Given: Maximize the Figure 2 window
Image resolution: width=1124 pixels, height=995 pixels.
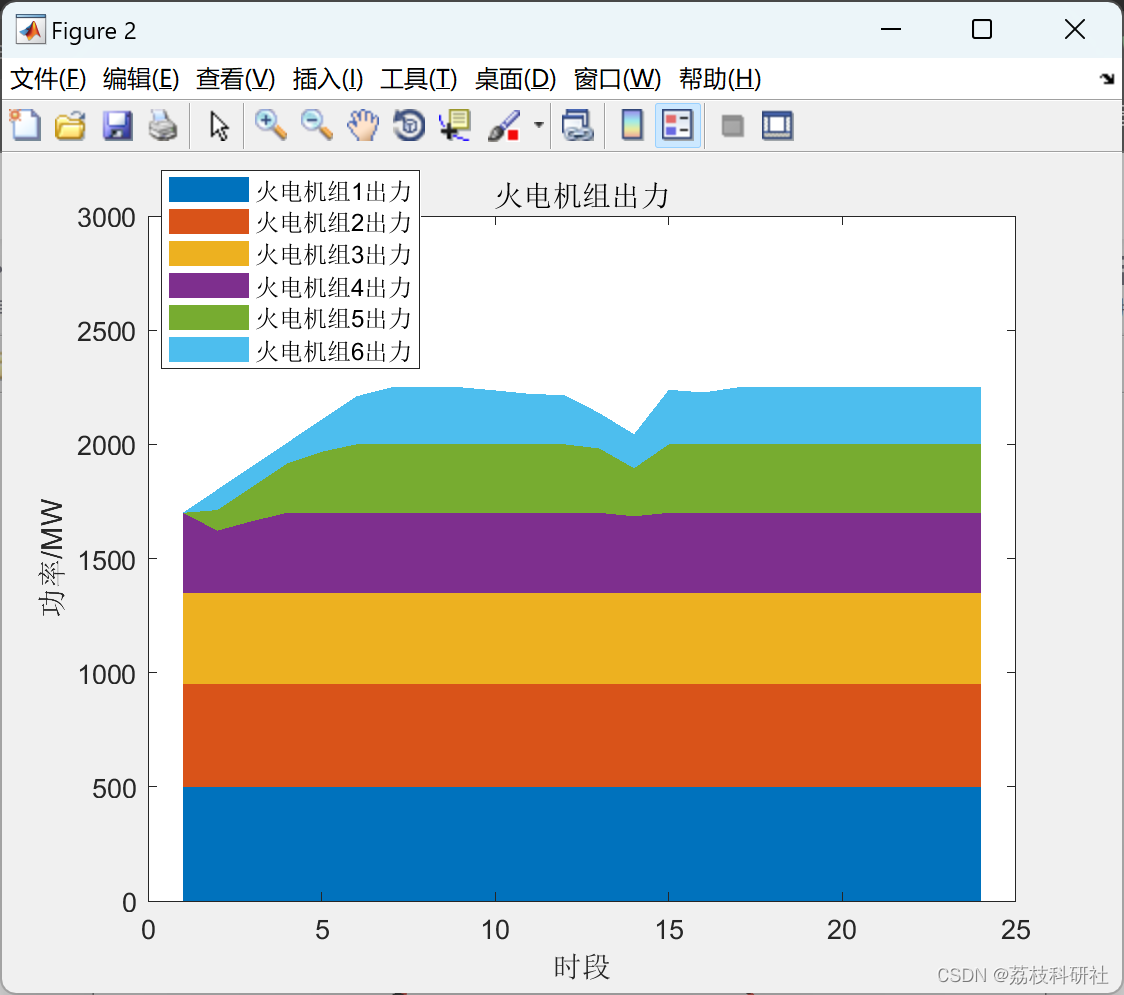Looking at the screenshot, I should click(982, 29).
